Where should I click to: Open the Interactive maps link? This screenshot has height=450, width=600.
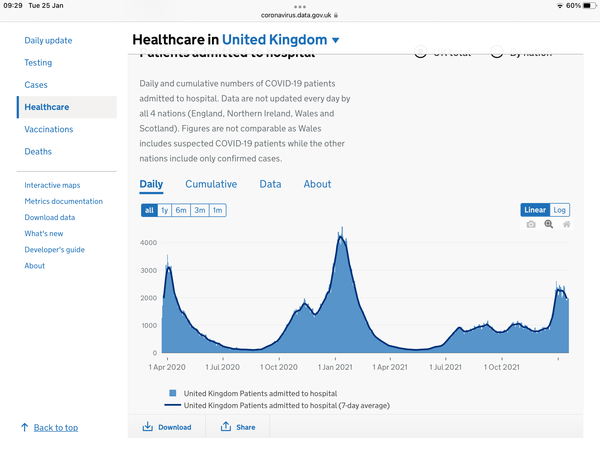52,186
